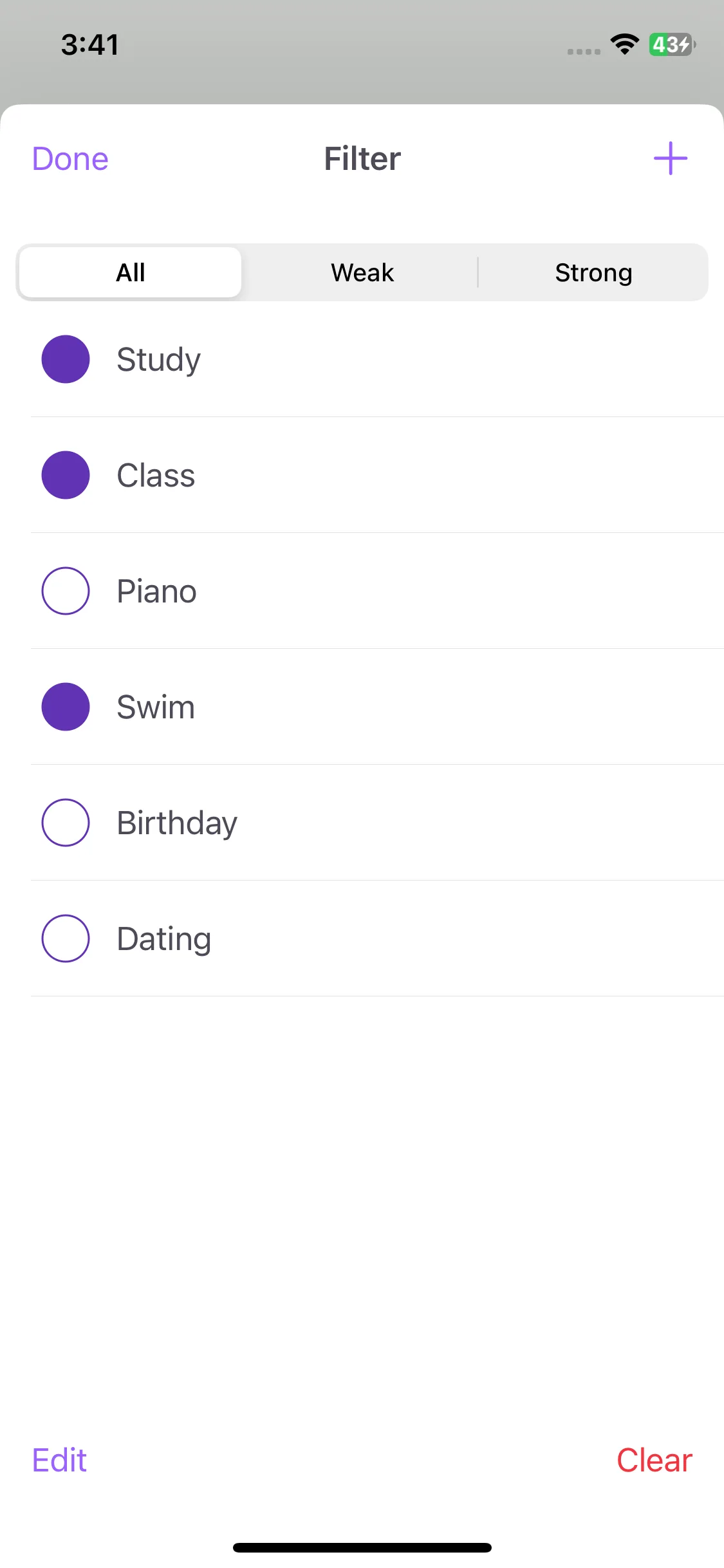Image resolution: width=724 pixels, height=1568 pixels.
Task: Tap the plus icon to add a filter
Action: coord(670,158)
